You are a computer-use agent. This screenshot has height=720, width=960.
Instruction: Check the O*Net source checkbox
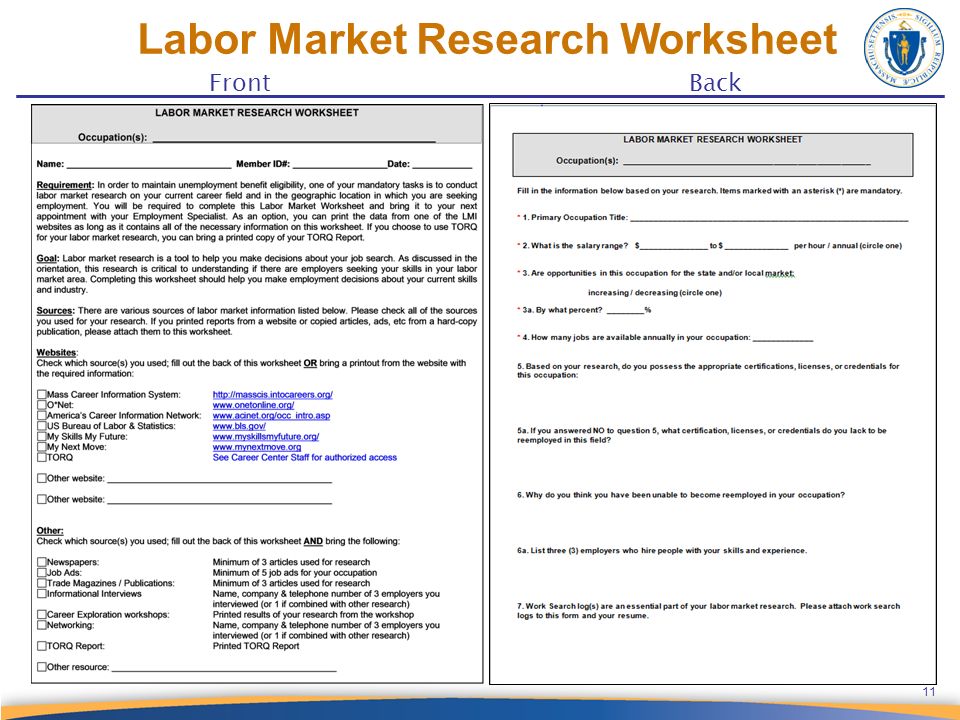pos(42,405)
